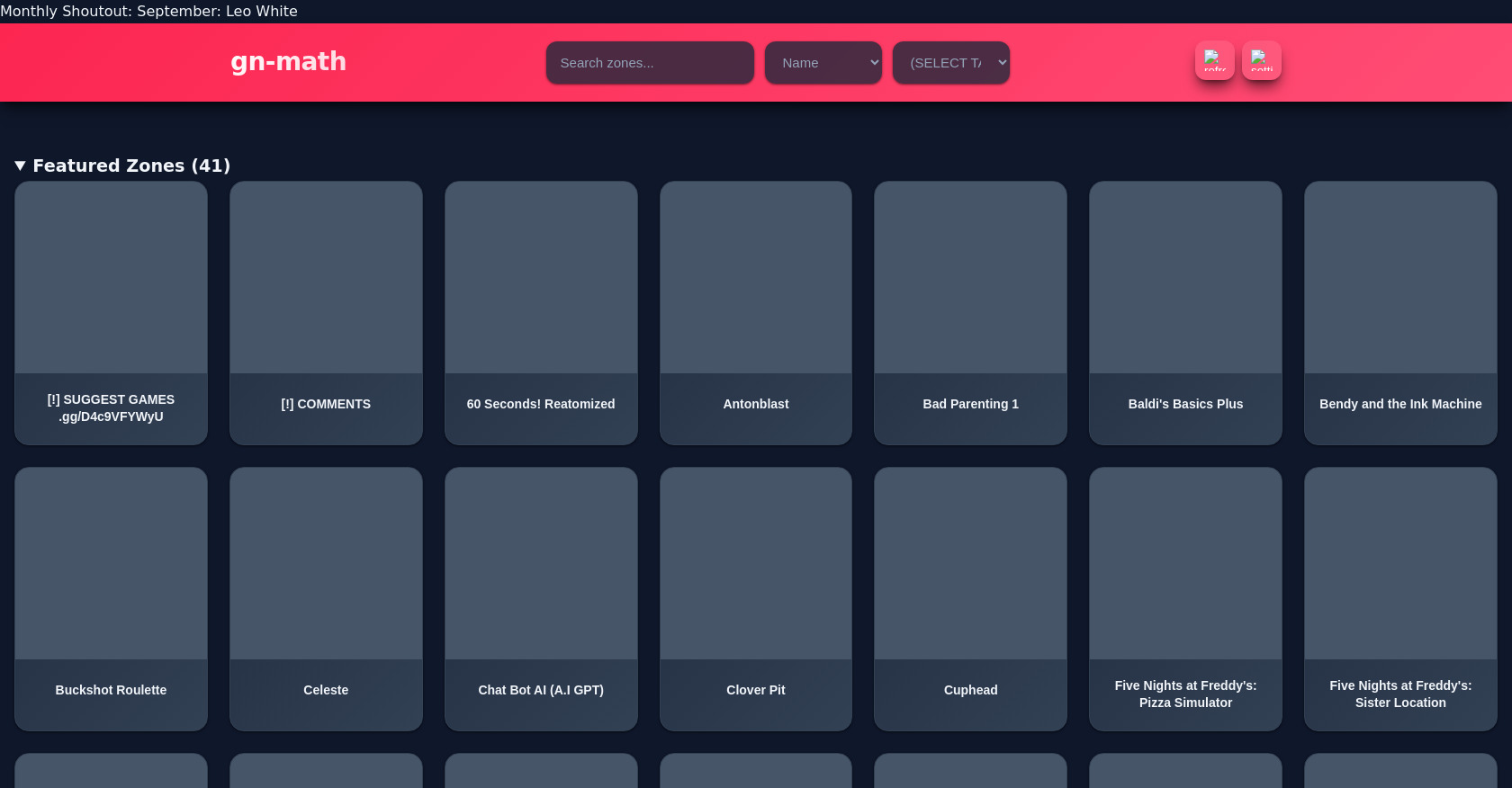The width and height of the screenshot is (1512, 788).
Task: Select the Bad Parenting 1 zone
Action: tap(970, 313)
